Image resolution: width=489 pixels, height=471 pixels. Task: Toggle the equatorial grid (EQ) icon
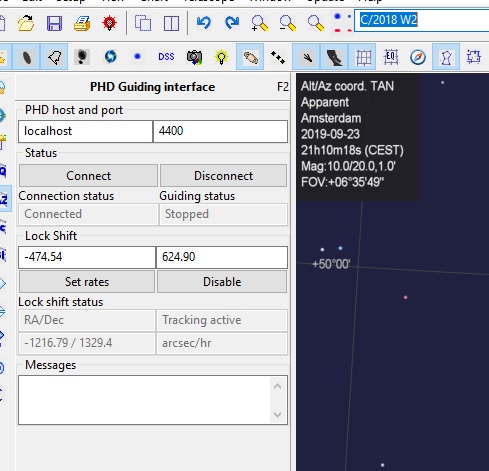click(x=391, y=57)
